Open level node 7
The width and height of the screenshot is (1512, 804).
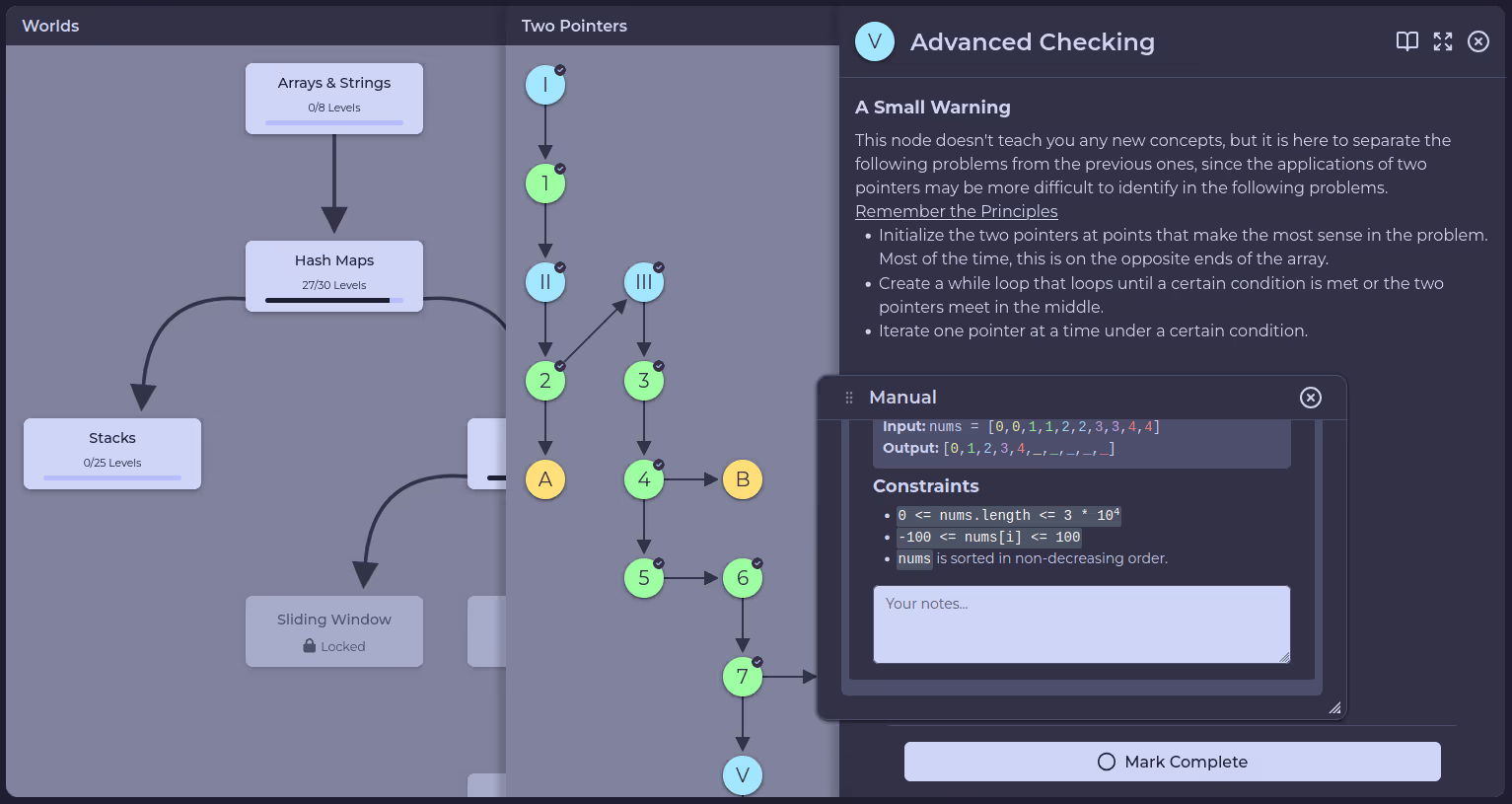[x=743, y=677]
